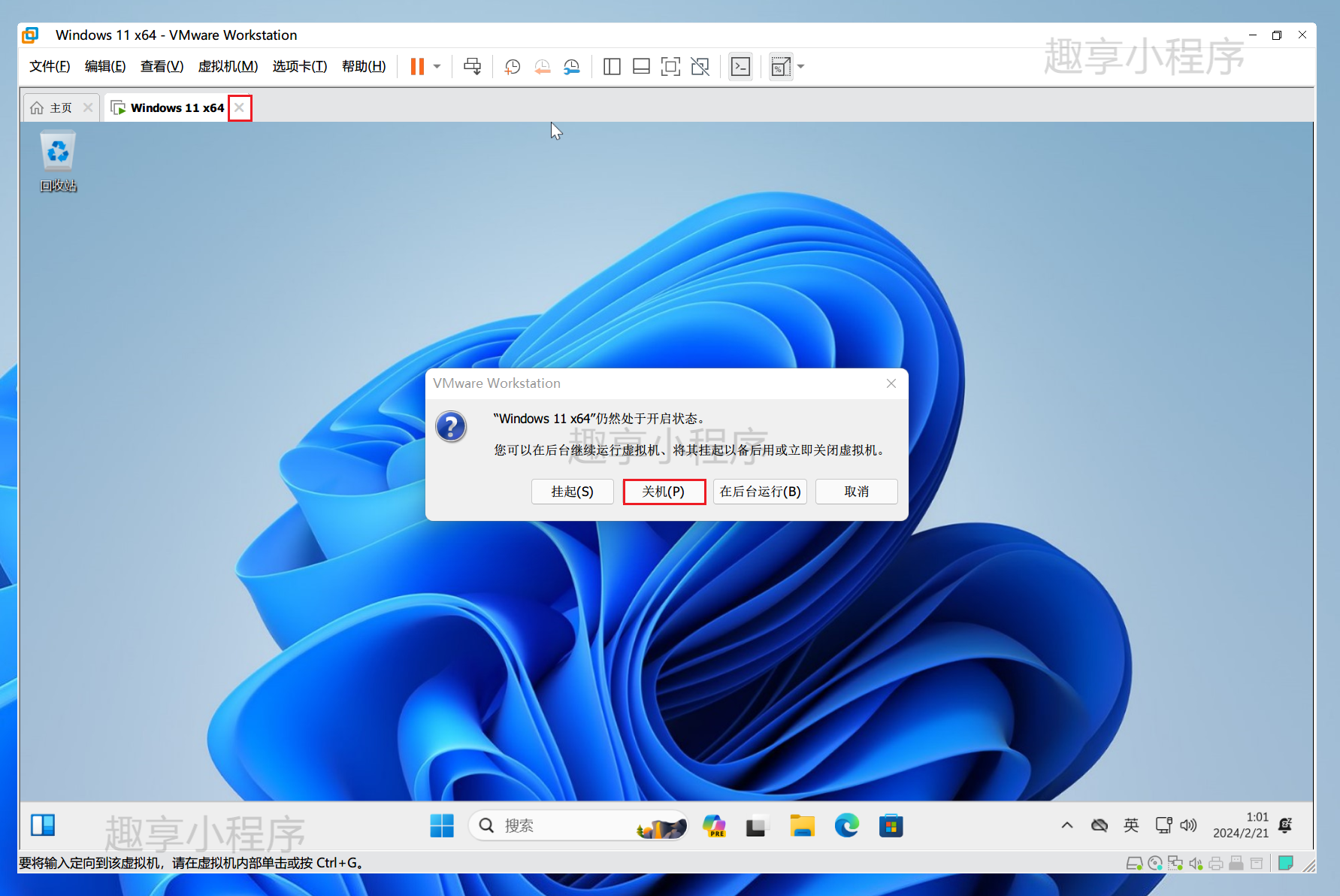
Task: Close the 主页 tab
Action: [x=88, y=107]
